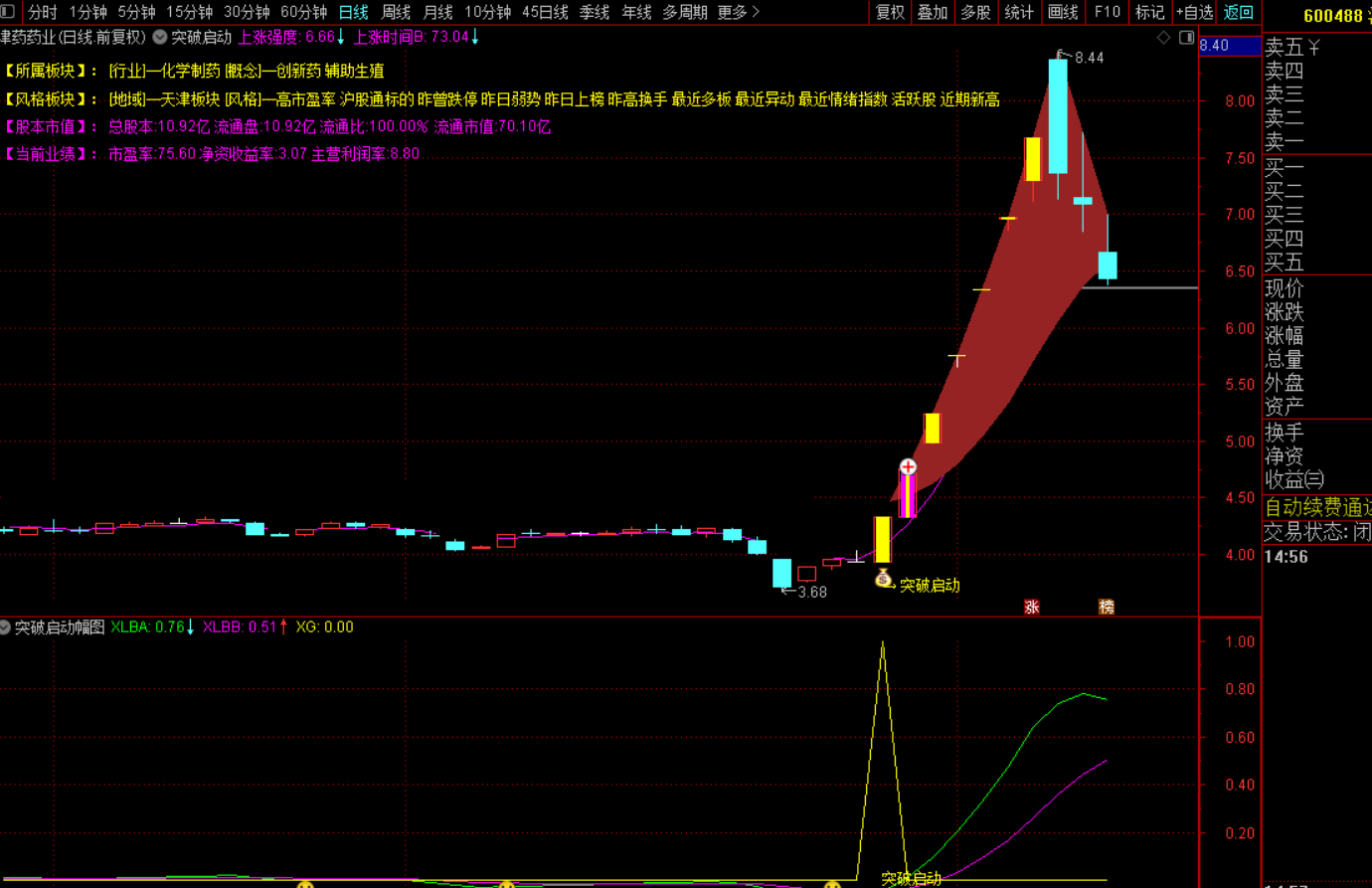Screen dimensions: 1372x888
Task: Toggle 复权 price adjustment
Action: pyautogui.click(x=890, y=12)
